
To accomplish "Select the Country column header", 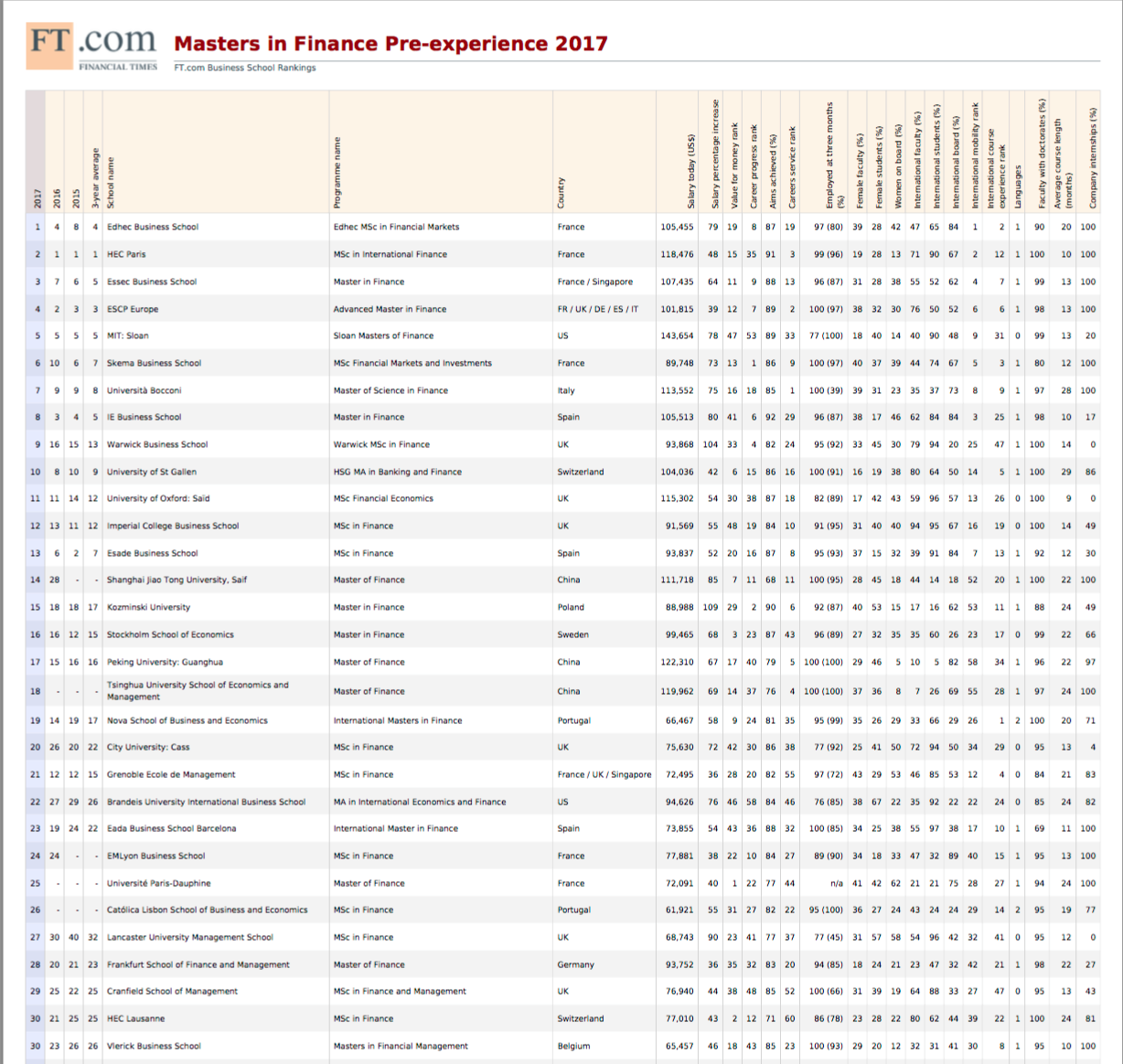I will point(561,192).
